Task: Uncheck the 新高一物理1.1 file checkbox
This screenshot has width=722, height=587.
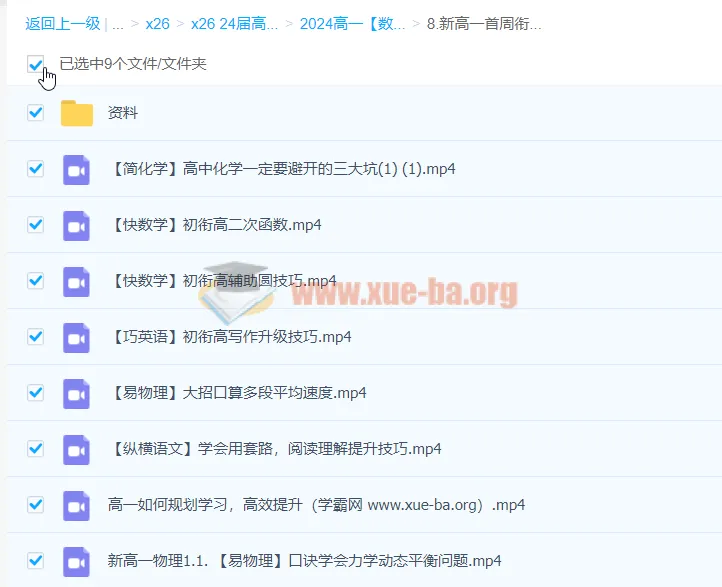Action: pos(36,560)
